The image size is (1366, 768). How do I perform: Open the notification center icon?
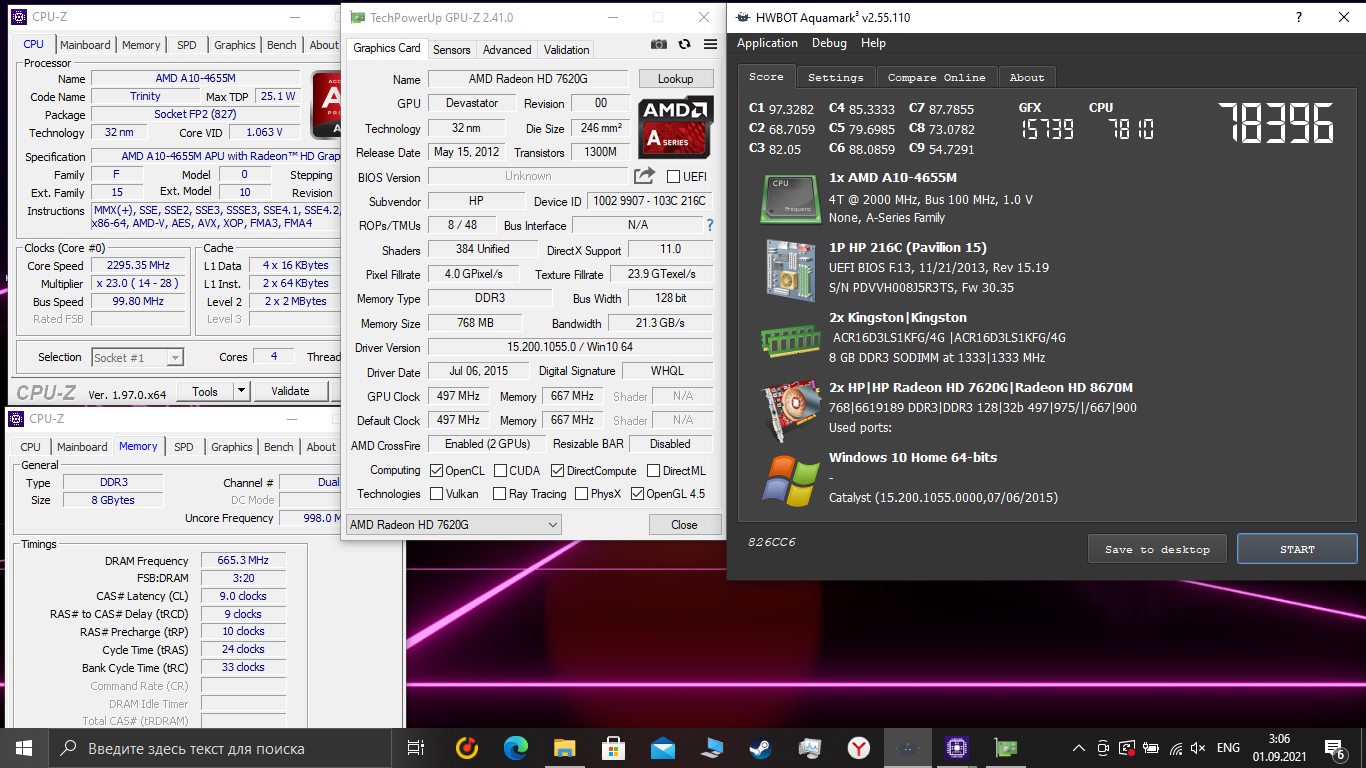[1335, 748]
